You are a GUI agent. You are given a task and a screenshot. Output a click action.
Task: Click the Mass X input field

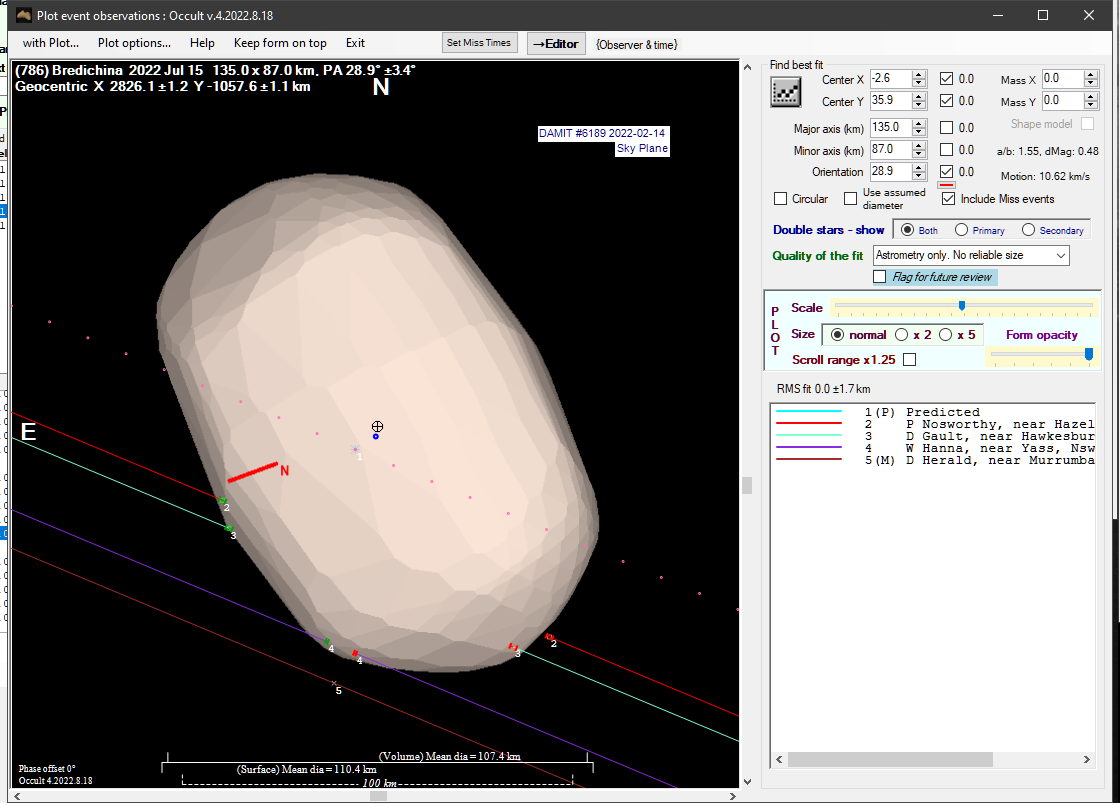pyautogui.click(x=1062, y=79)
